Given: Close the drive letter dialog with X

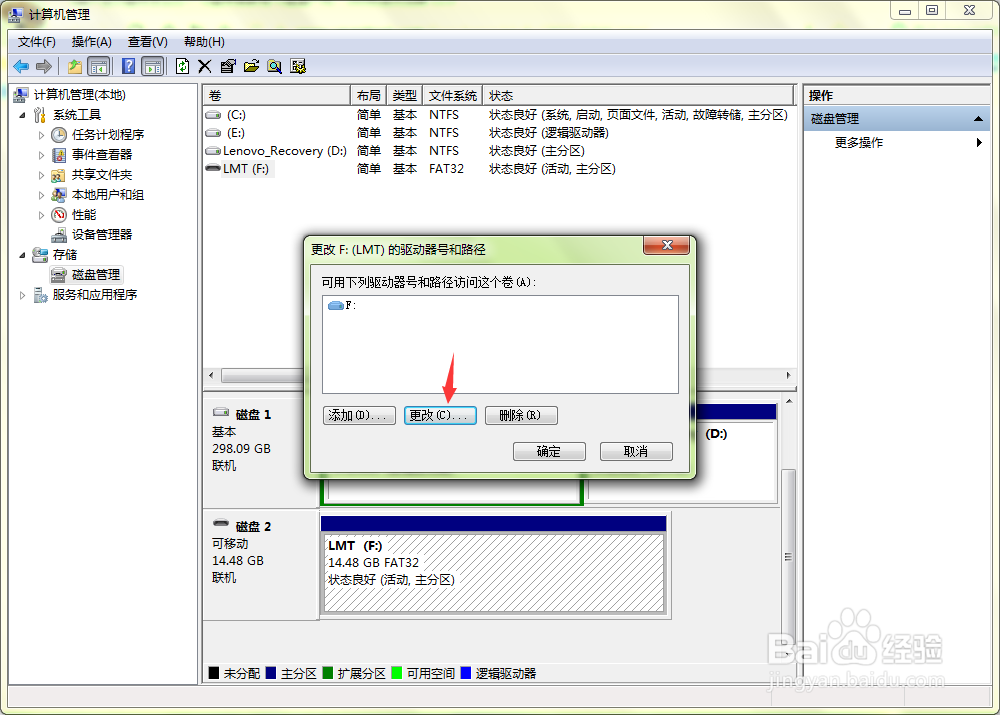Looking at the screenshot, I should 666,245.
